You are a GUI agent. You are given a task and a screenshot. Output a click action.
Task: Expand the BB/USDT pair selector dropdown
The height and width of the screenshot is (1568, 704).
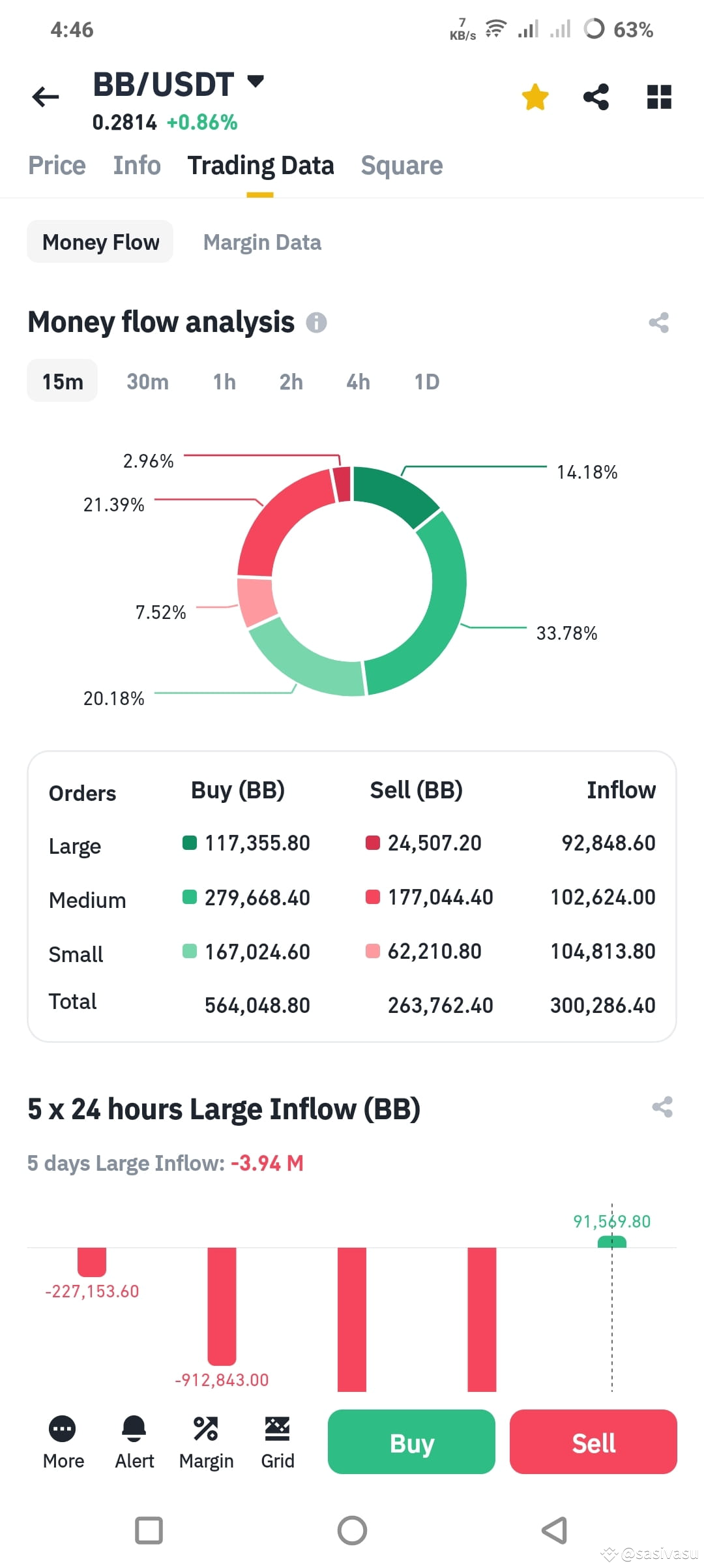[x=254, y=82]
